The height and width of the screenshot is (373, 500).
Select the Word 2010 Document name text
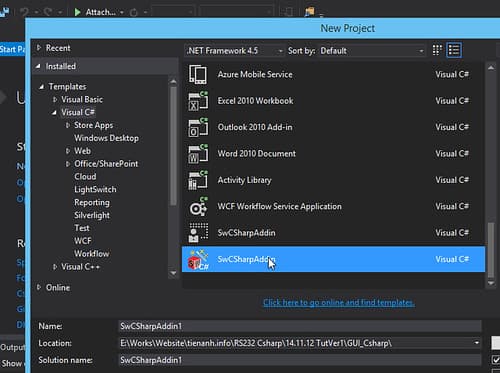point(257,154)
